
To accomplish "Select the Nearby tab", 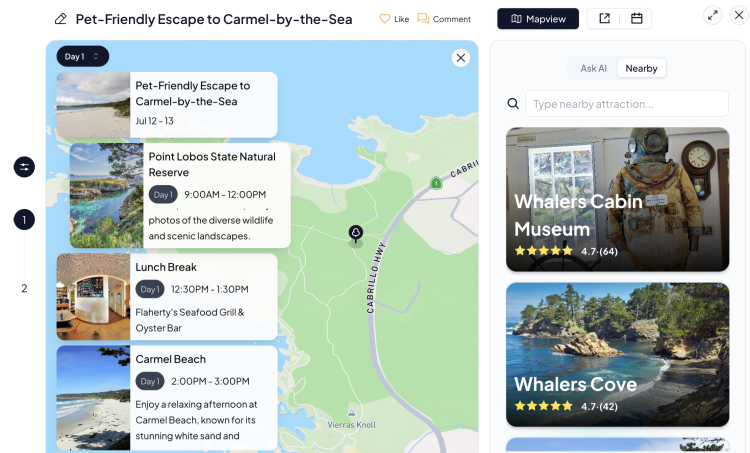I will click(x=641, y=68).
